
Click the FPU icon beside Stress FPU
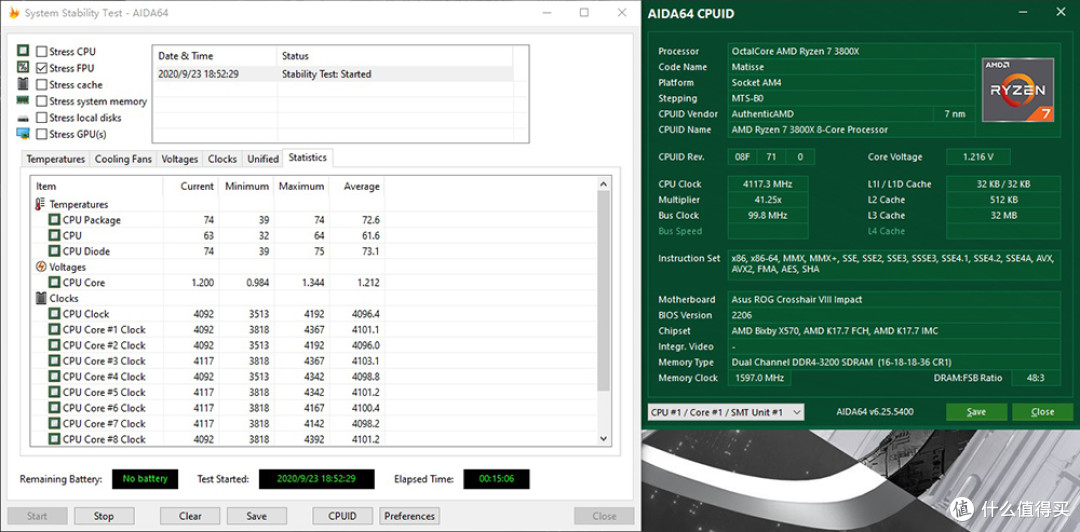23,68
